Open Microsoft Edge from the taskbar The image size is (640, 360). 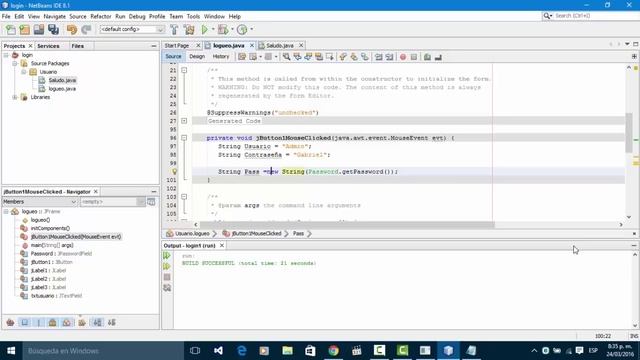(242, 351)
